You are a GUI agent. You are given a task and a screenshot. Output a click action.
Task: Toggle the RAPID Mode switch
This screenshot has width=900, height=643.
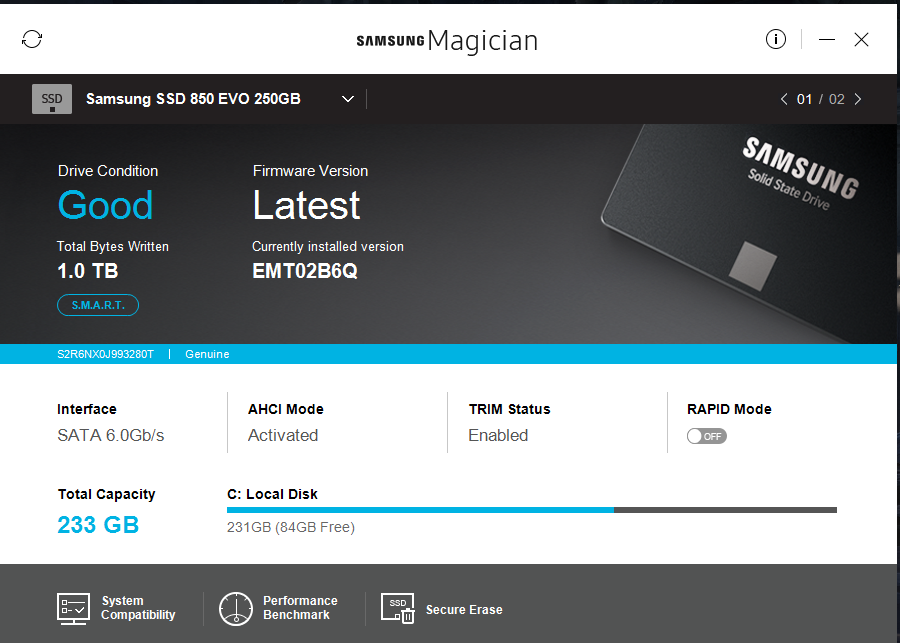coord(707,436)
